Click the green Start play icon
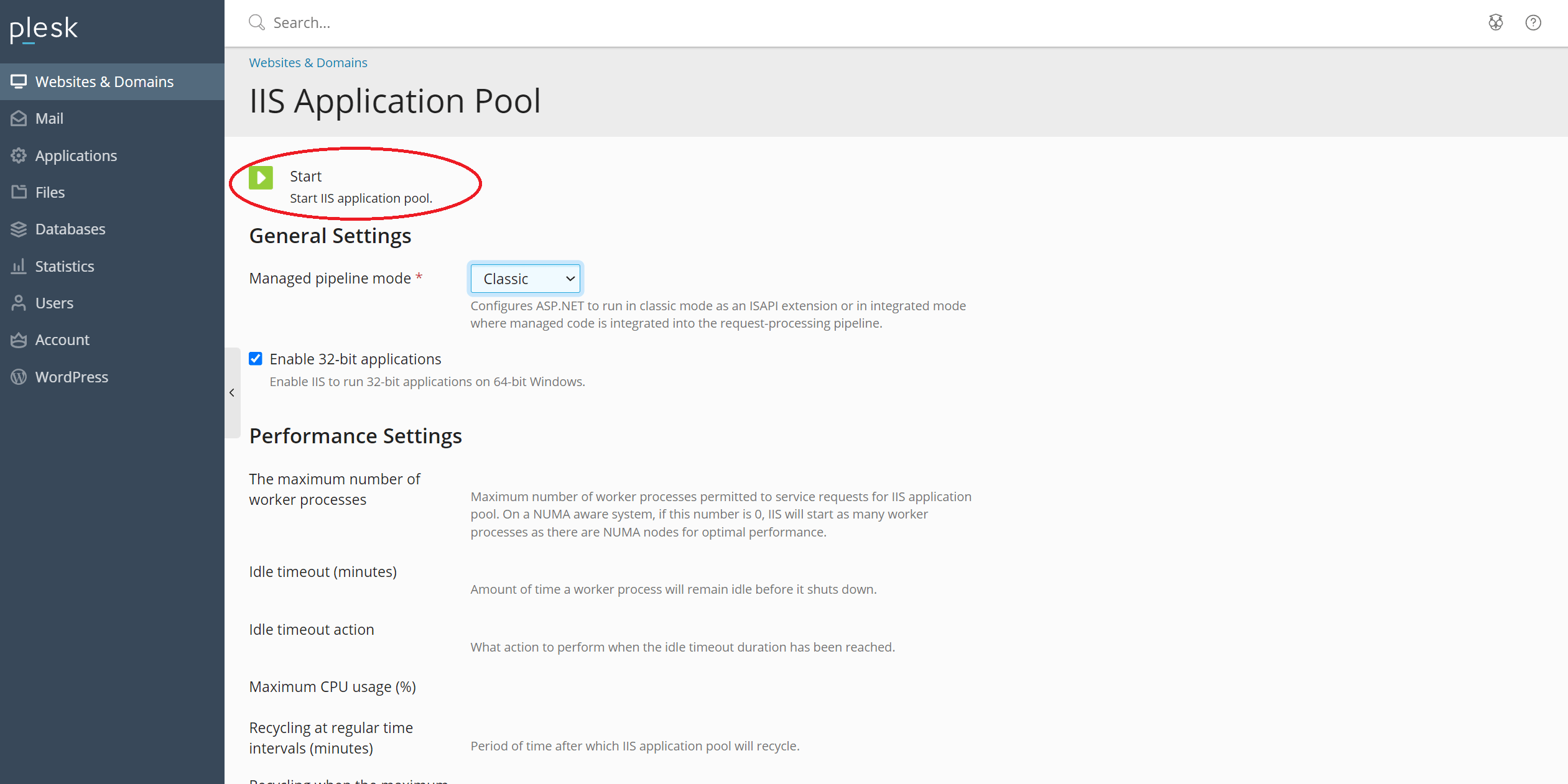 [x=261, y=178]
